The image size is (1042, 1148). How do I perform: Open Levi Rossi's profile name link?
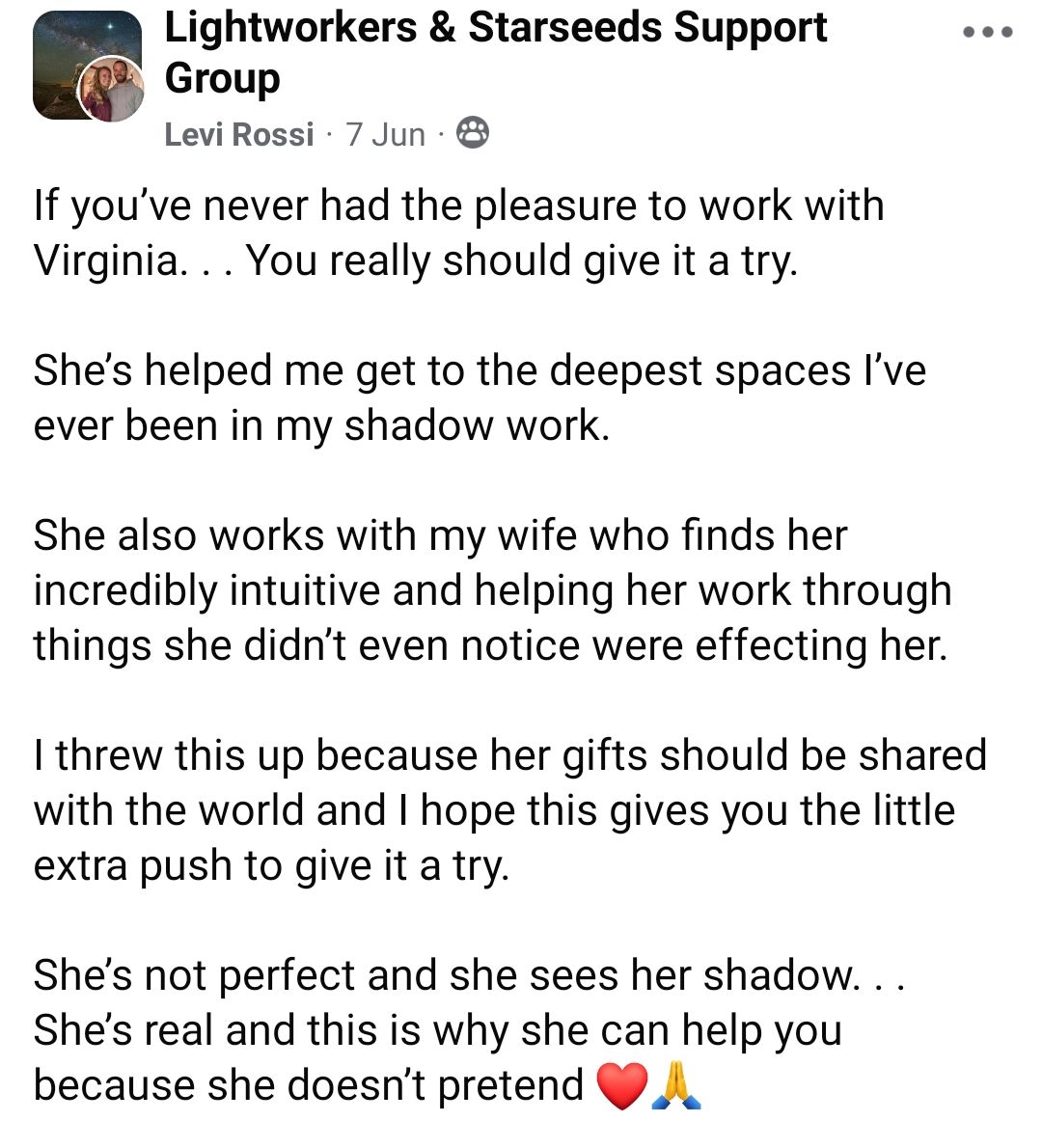[x=238, y=134]
